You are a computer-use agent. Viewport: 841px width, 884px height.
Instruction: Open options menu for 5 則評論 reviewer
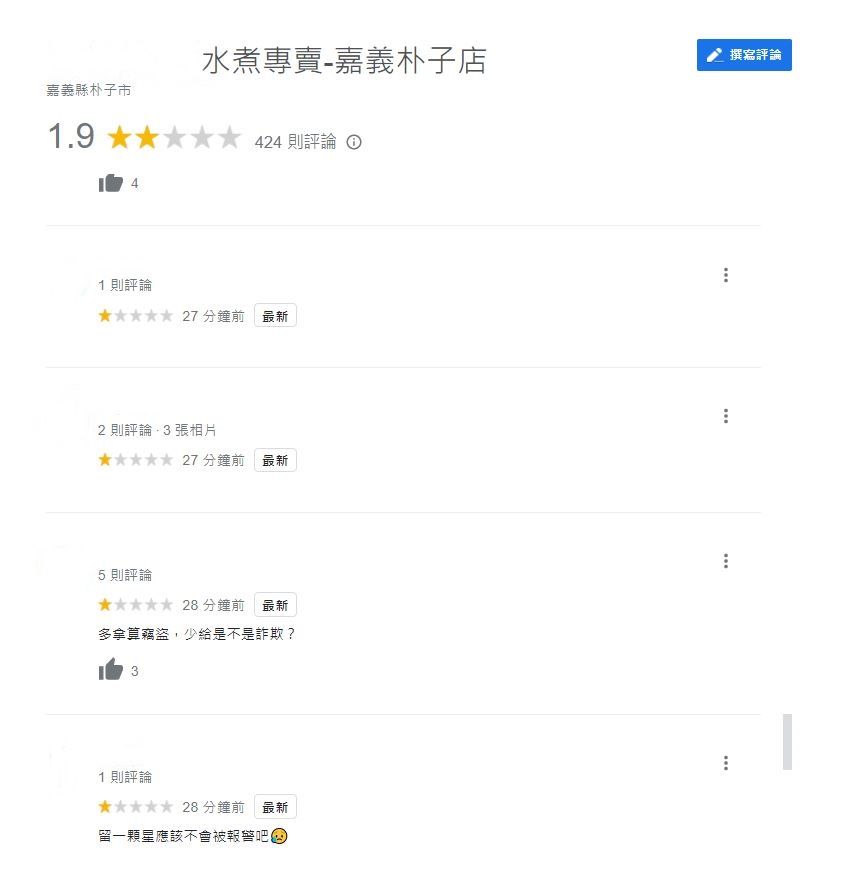pyautogui.click(x=725, y=561)
